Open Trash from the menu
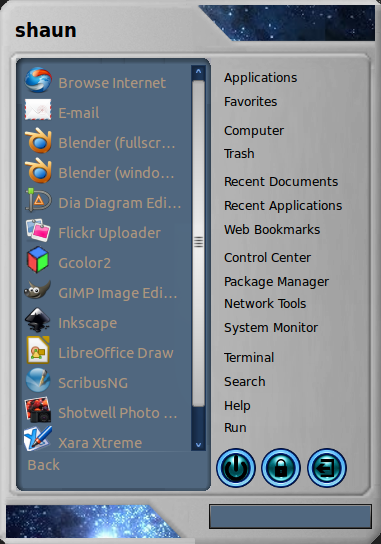This screenshot has width=381, height=544. click(239, 153)
